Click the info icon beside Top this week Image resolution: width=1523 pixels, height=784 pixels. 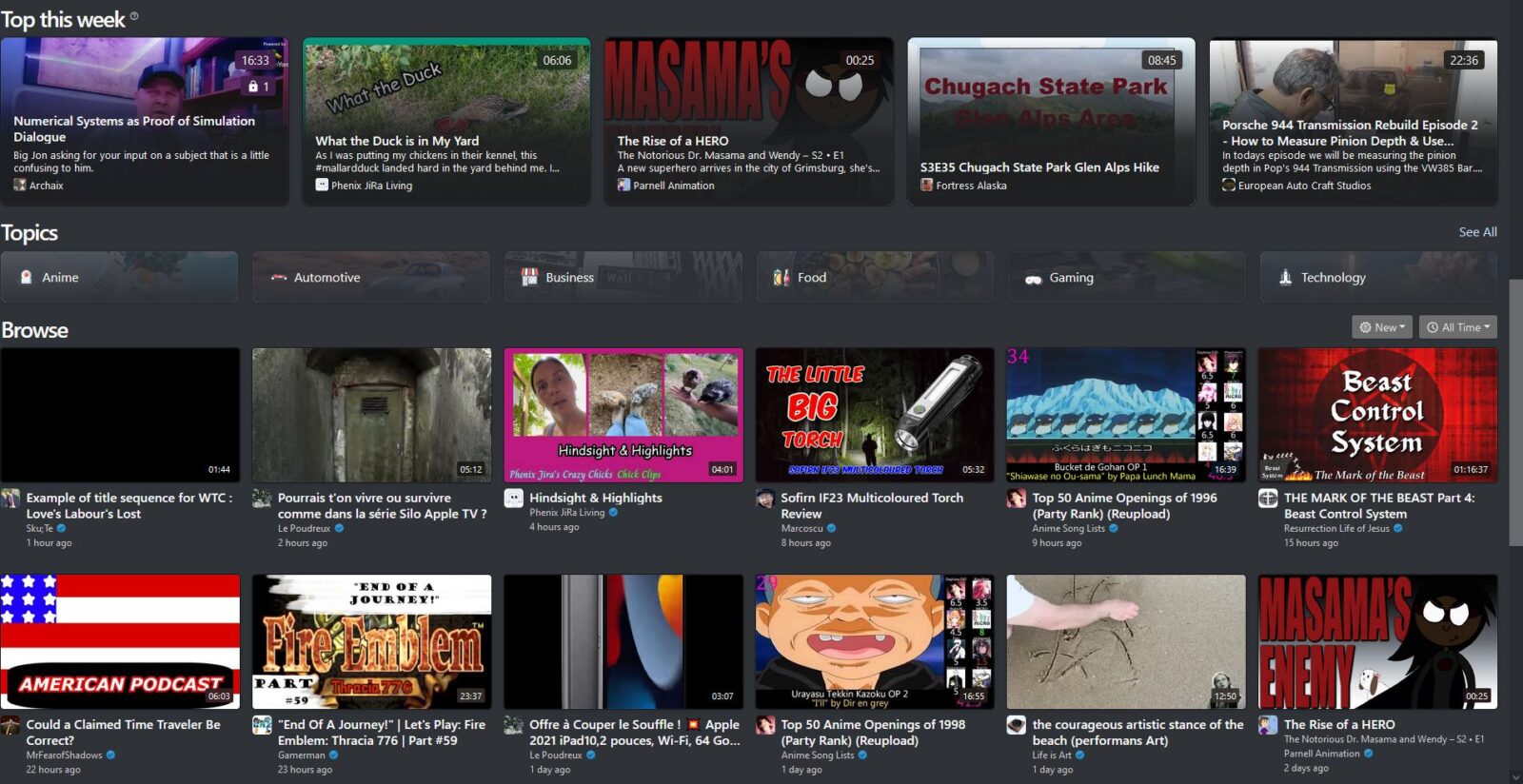pos(134,16)
